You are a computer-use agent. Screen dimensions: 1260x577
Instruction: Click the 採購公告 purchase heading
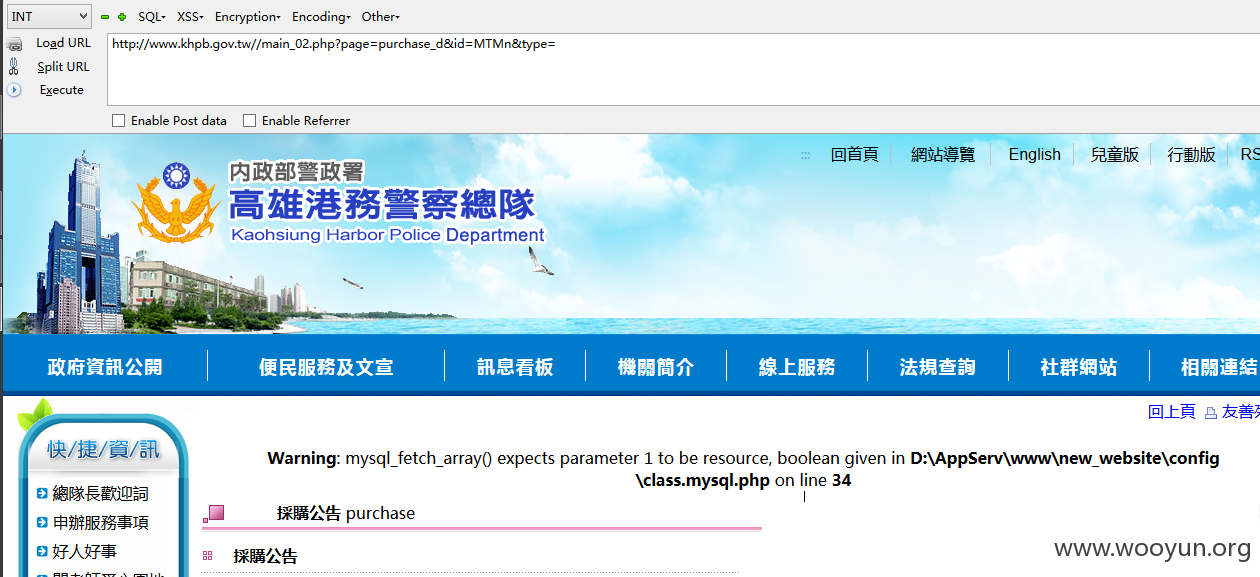[x=346, y=513]
